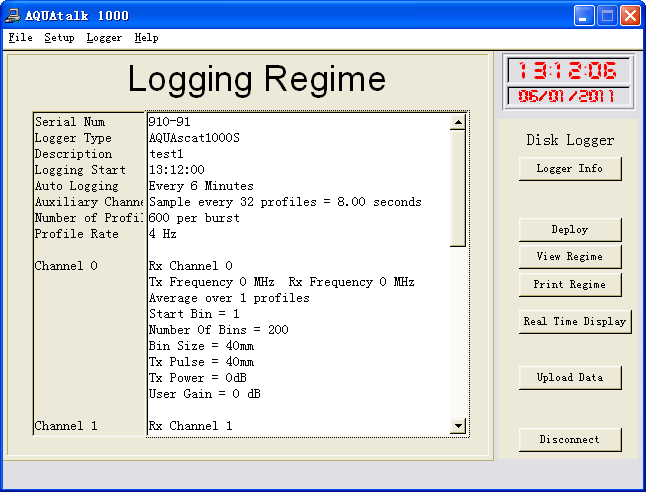This screenshot has height=492, width=646.
Task: Open the Real Time Display
Action: click(574, 322)
